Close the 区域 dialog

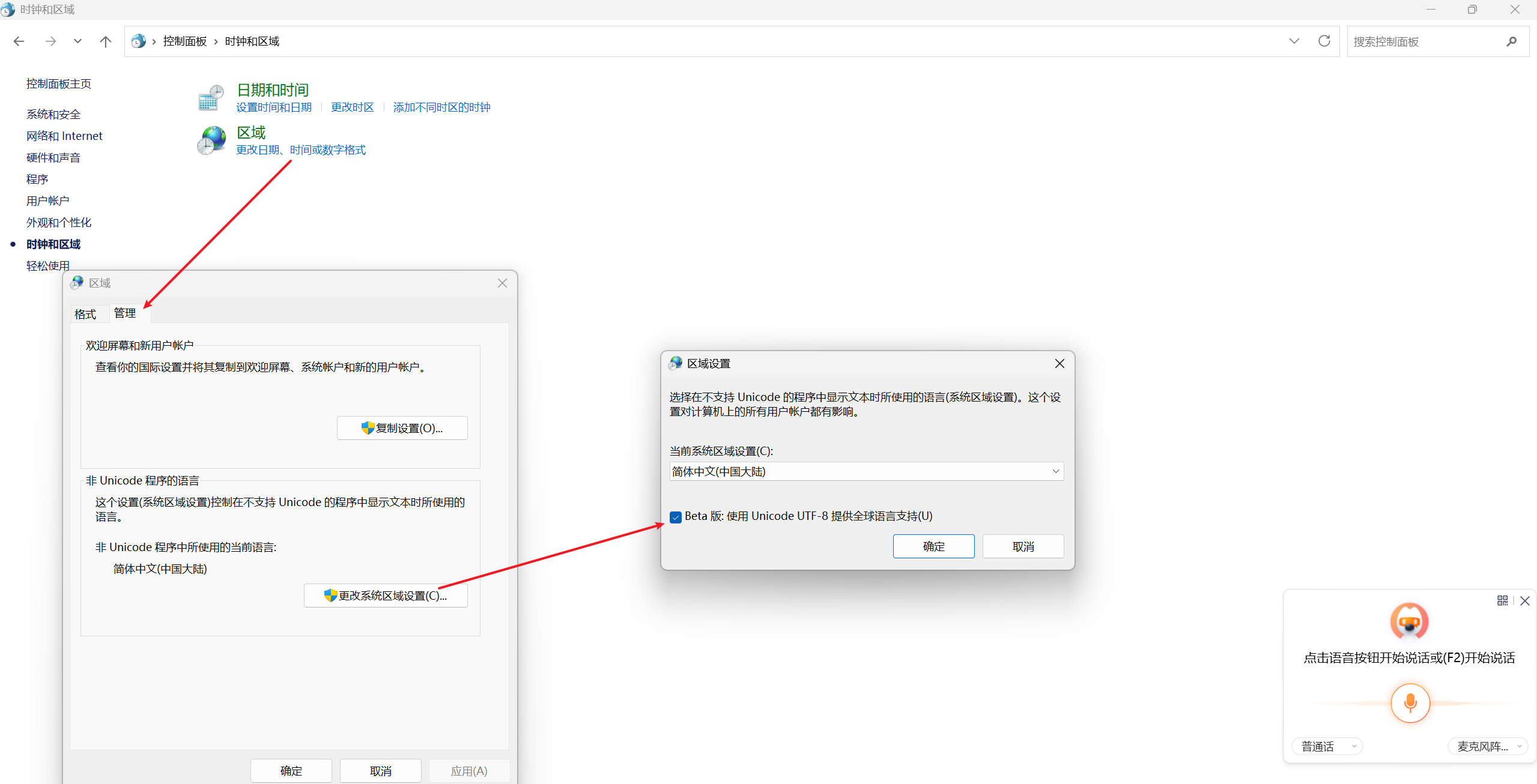pos(503,283)
